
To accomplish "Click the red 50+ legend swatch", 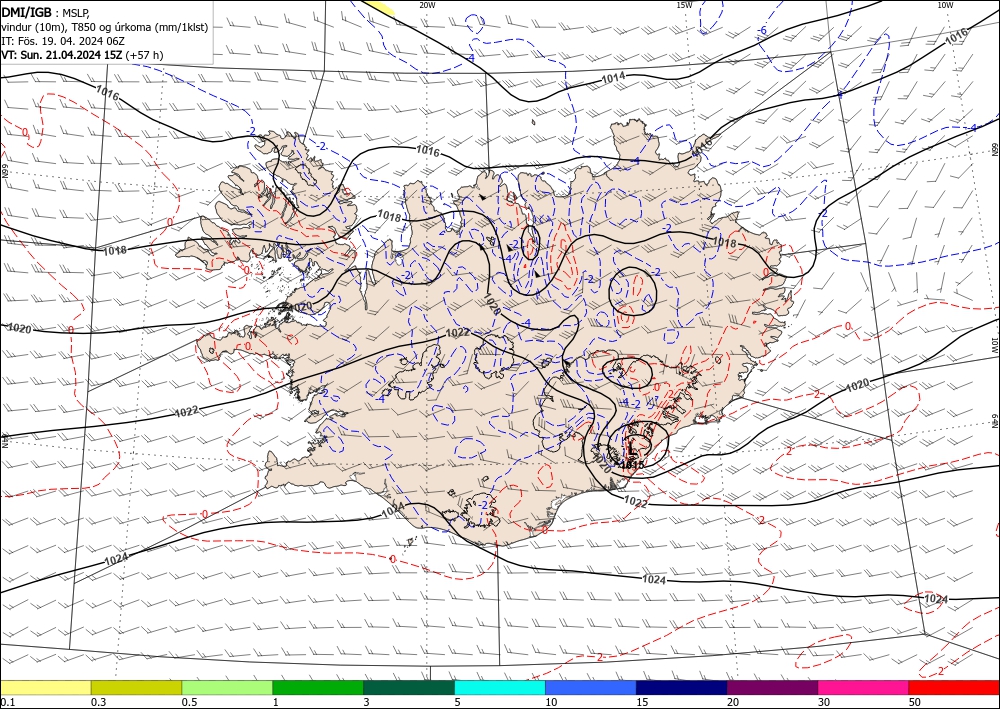I will pos(954,687).
